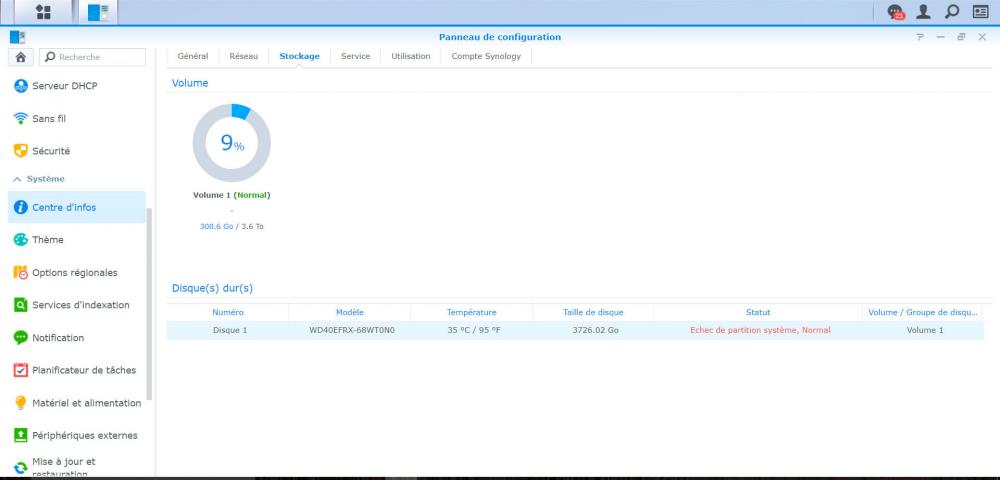Click the notifications chat bubble icon

[x=895, y=12]
